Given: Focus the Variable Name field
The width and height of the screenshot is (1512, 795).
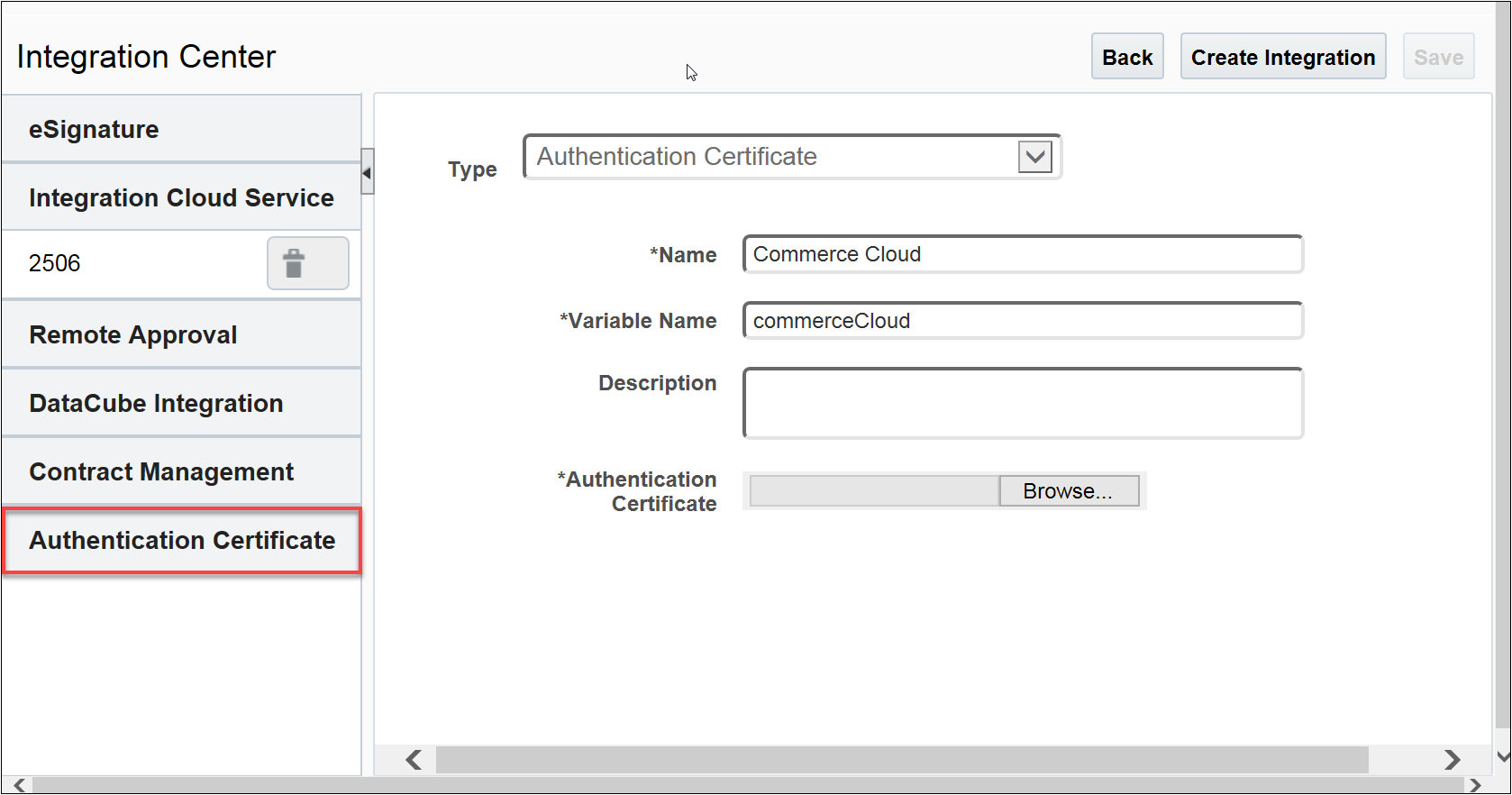Looking at the screenshot, I should click(1023, 321).
